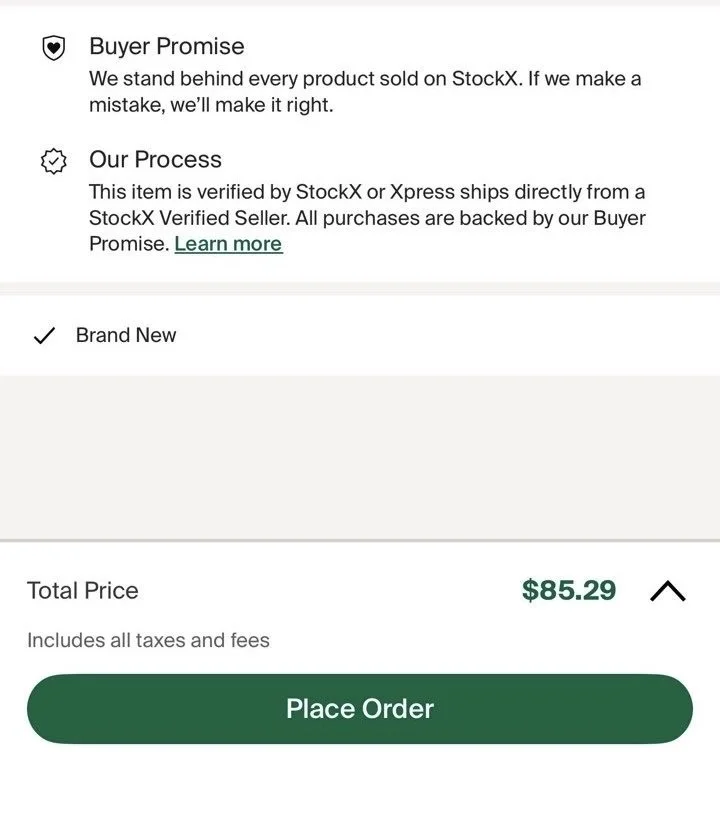Tap the "mistake, we'll make it right" line
Viewport: 720px width, 817px height.
pos(210,105)
